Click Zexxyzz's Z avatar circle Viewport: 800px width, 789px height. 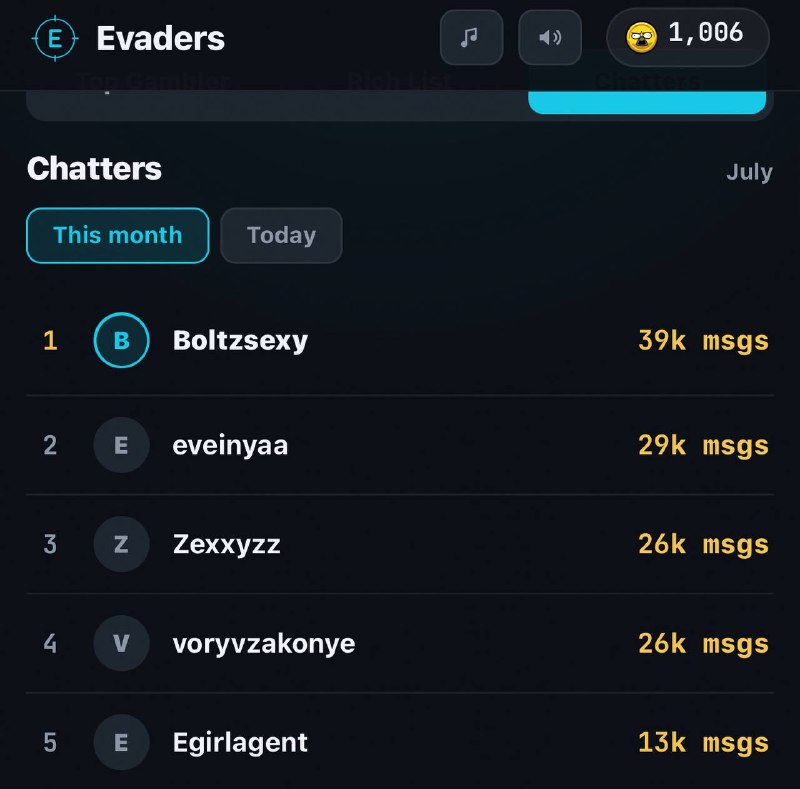tap(121, 544)
